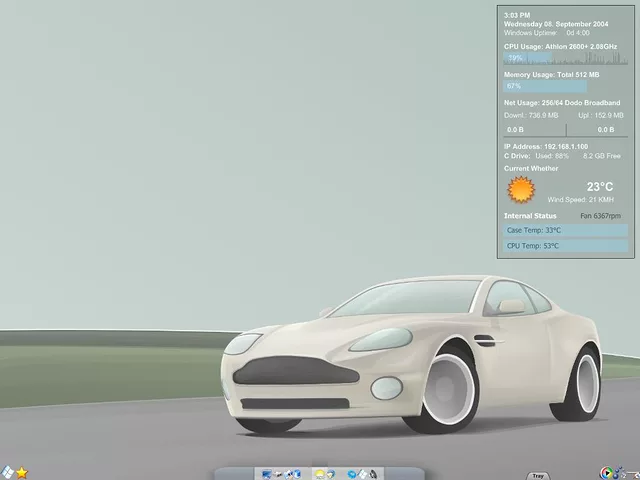
Task: Click the 'Downl.: 736.9 MB' value
Action: tap(531, 116)
